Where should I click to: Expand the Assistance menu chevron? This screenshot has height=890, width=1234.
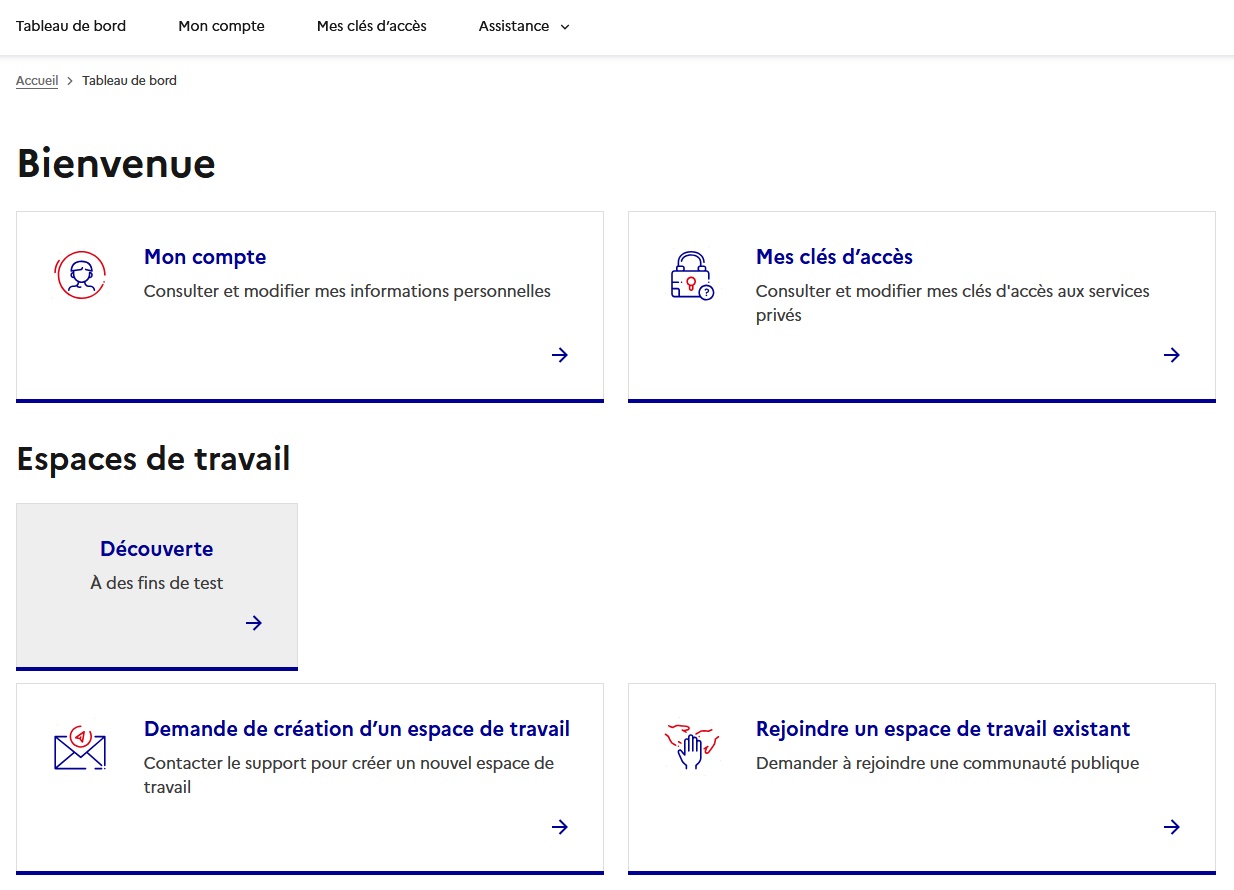point(565,27)
